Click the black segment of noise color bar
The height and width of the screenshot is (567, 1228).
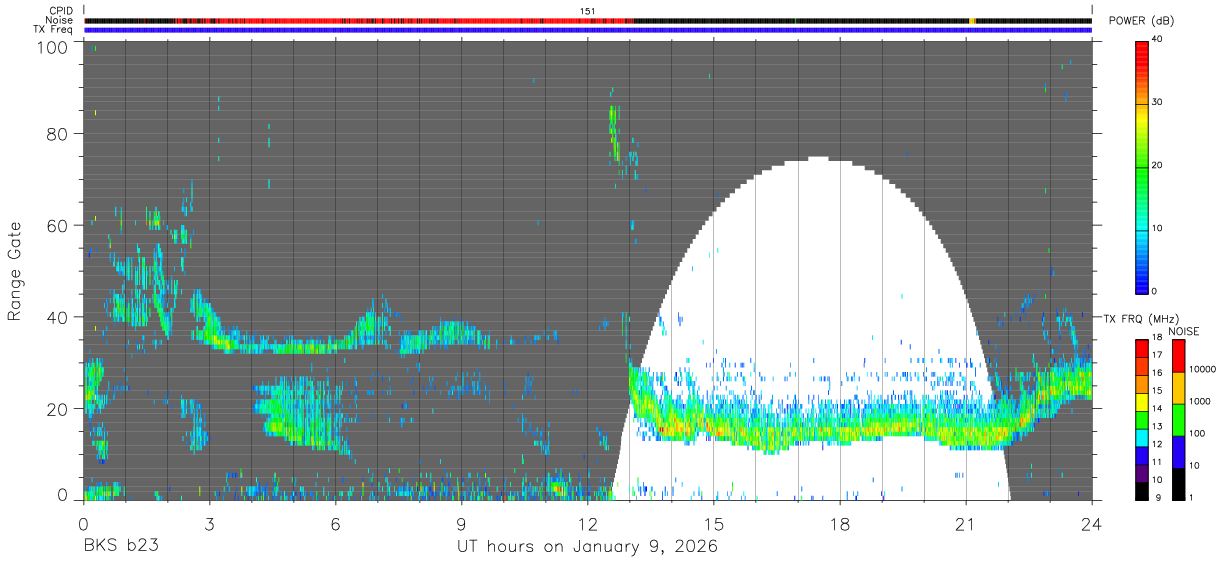click(x=1179, y=483)
